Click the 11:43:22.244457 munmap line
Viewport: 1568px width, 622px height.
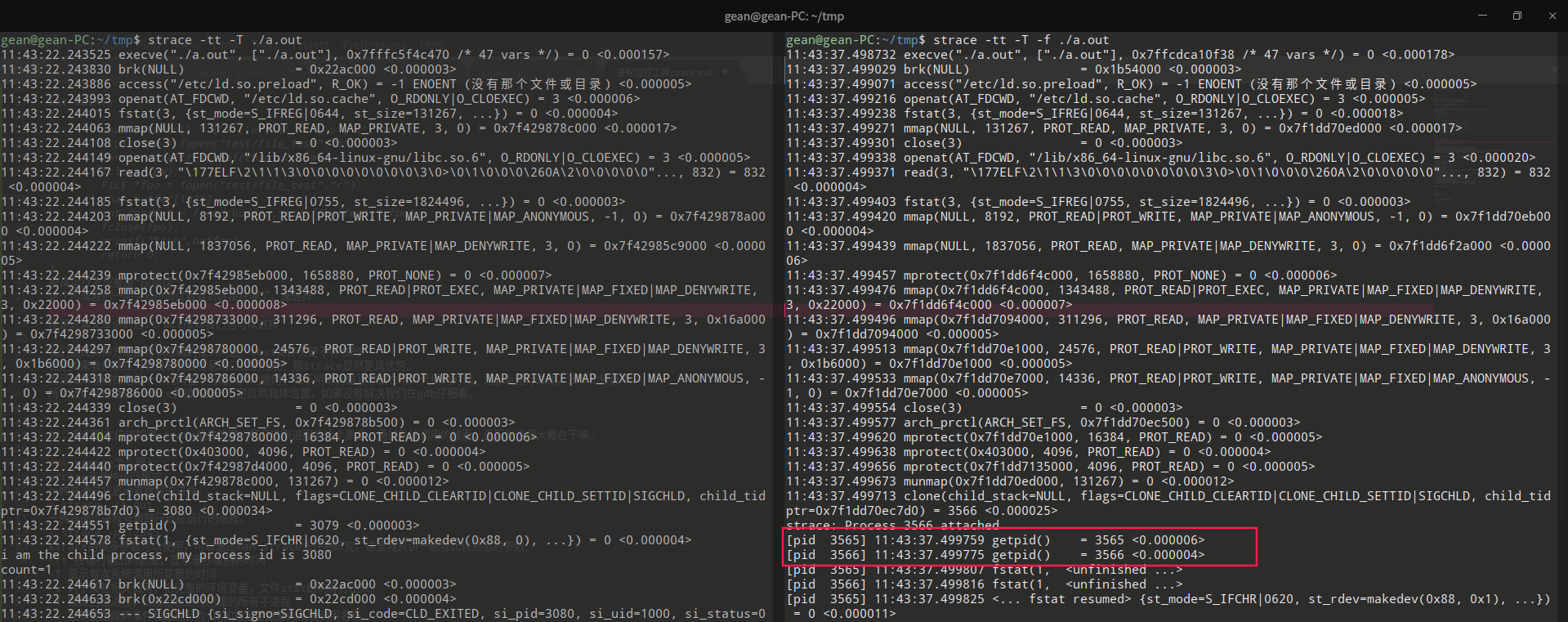point(225,481)
